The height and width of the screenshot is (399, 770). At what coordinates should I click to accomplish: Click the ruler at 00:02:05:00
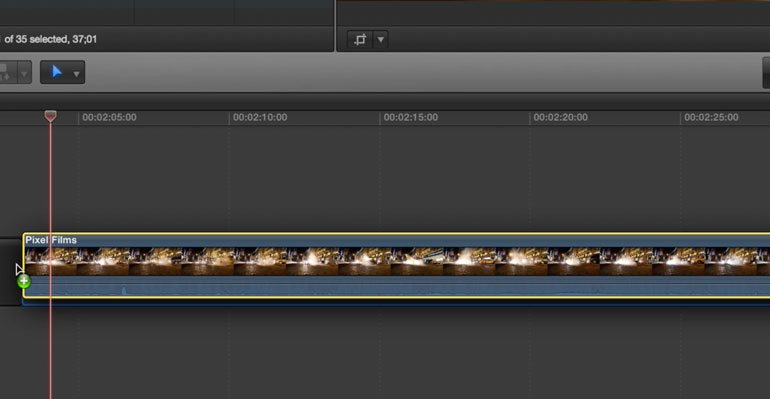click(109, 117)
